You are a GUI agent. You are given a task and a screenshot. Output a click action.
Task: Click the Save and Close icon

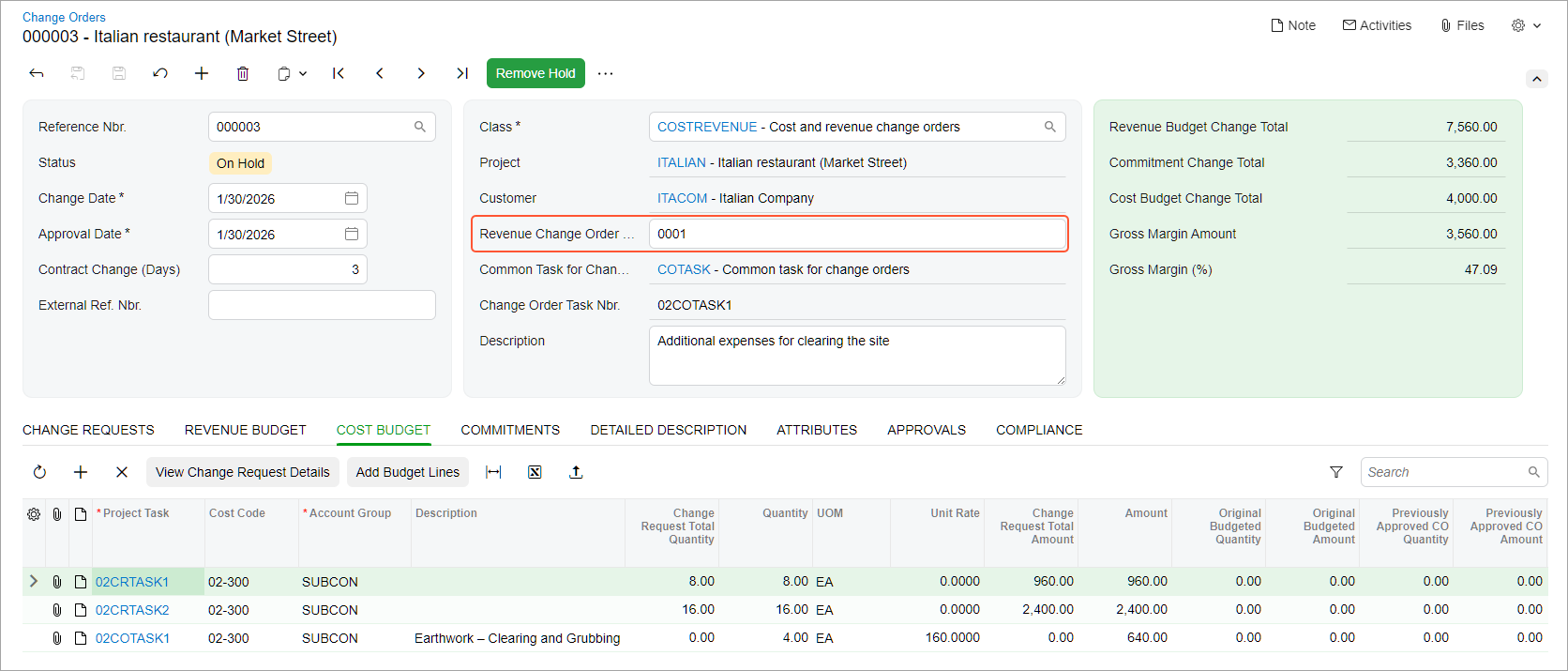click(x=78, y=73)
